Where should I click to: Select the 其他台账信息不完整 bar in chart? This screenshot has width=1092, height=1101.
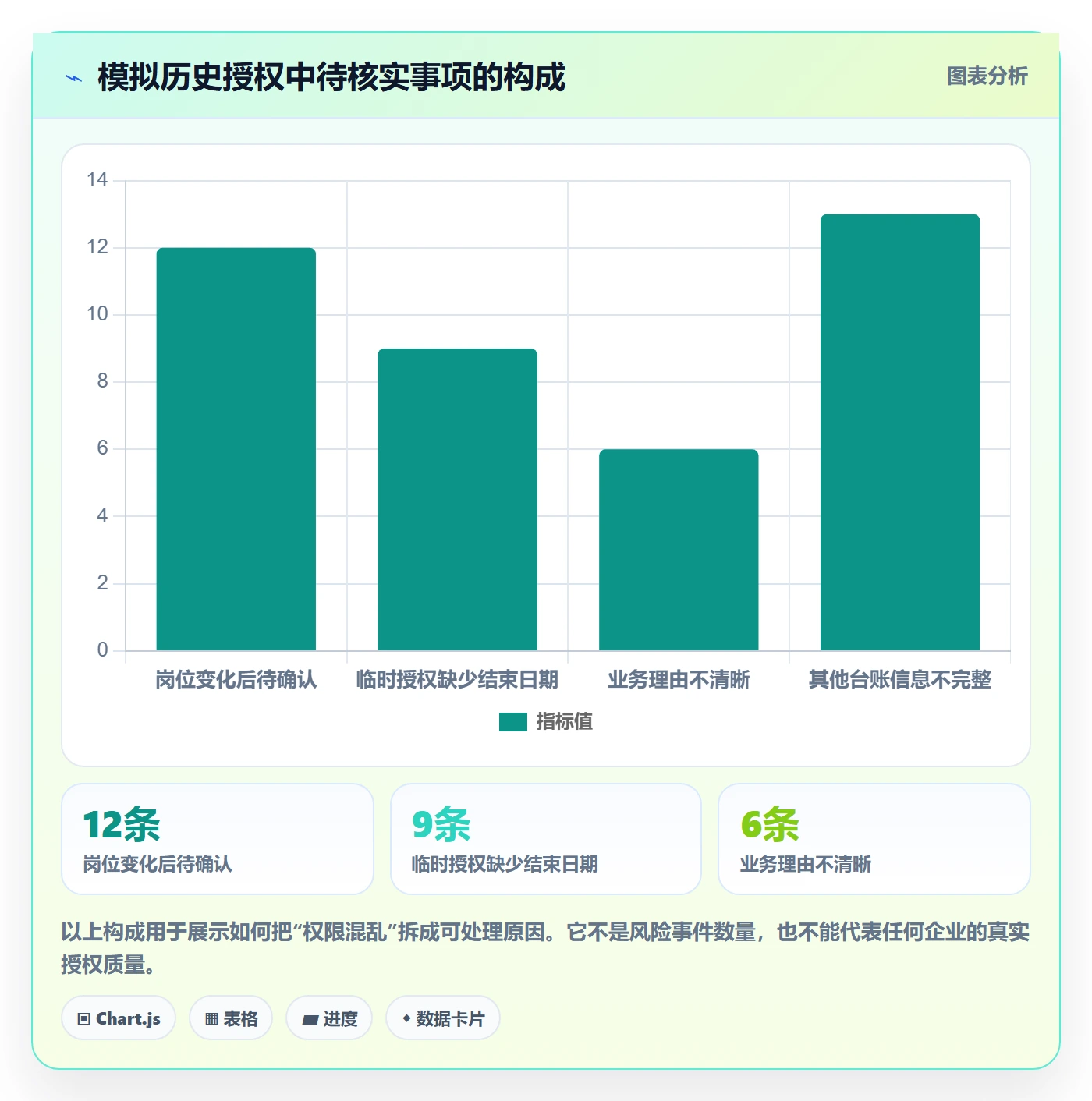(900, 432)
